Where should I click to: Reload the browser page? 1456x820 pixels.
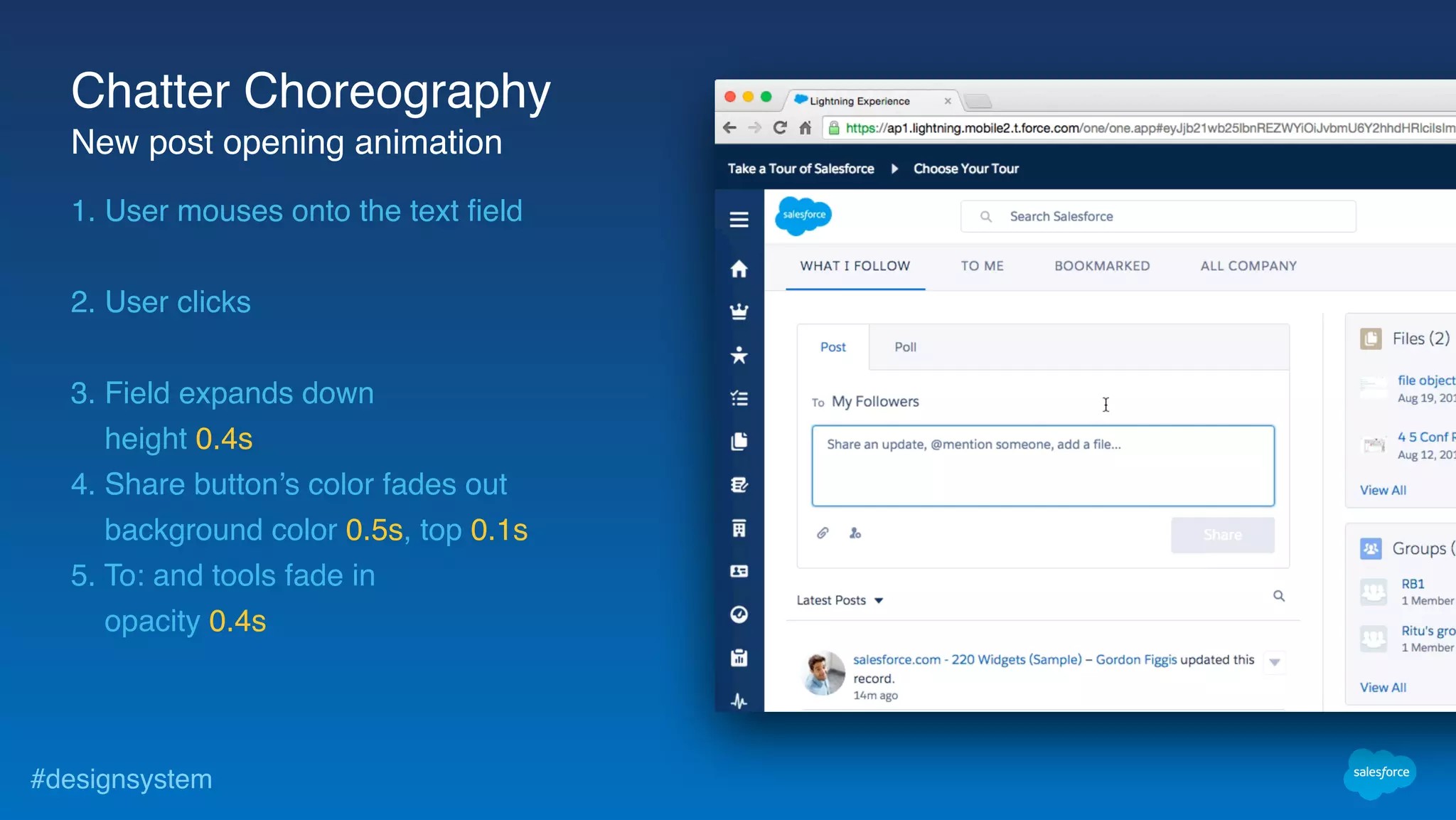pos(780,127)
